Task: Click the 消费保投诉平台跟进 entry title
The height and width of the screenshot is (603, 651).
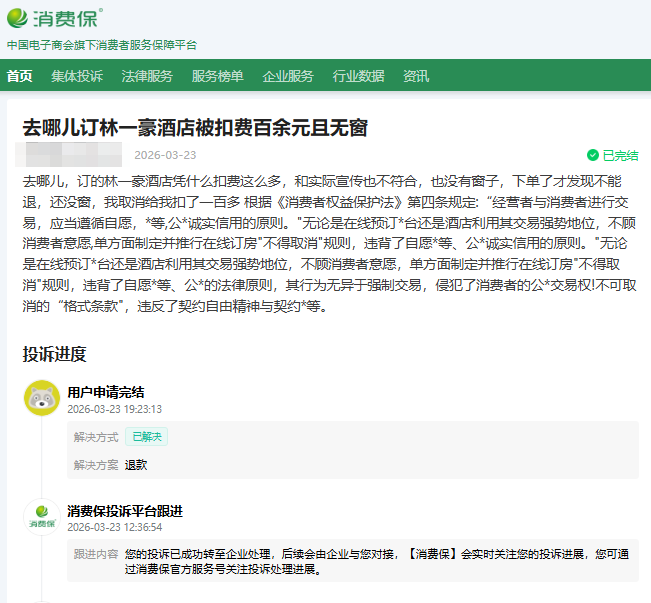Action: point(125,511)
